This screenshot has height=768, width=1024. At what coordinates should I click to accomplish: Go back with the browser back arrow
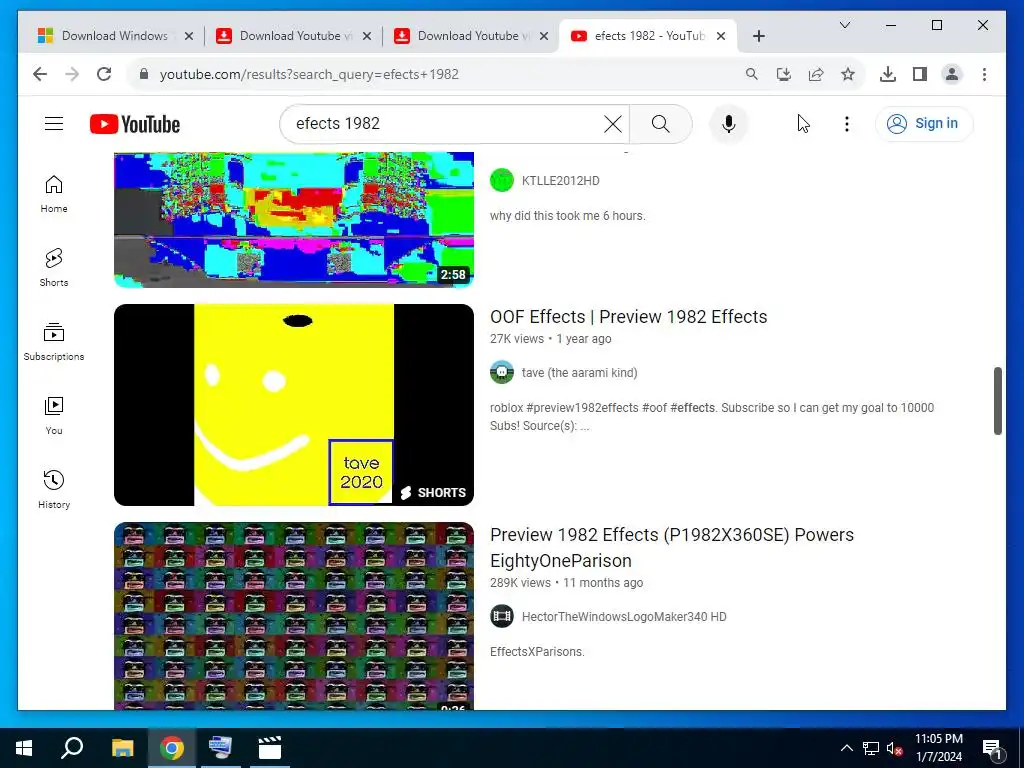click(x=40, y=74)
